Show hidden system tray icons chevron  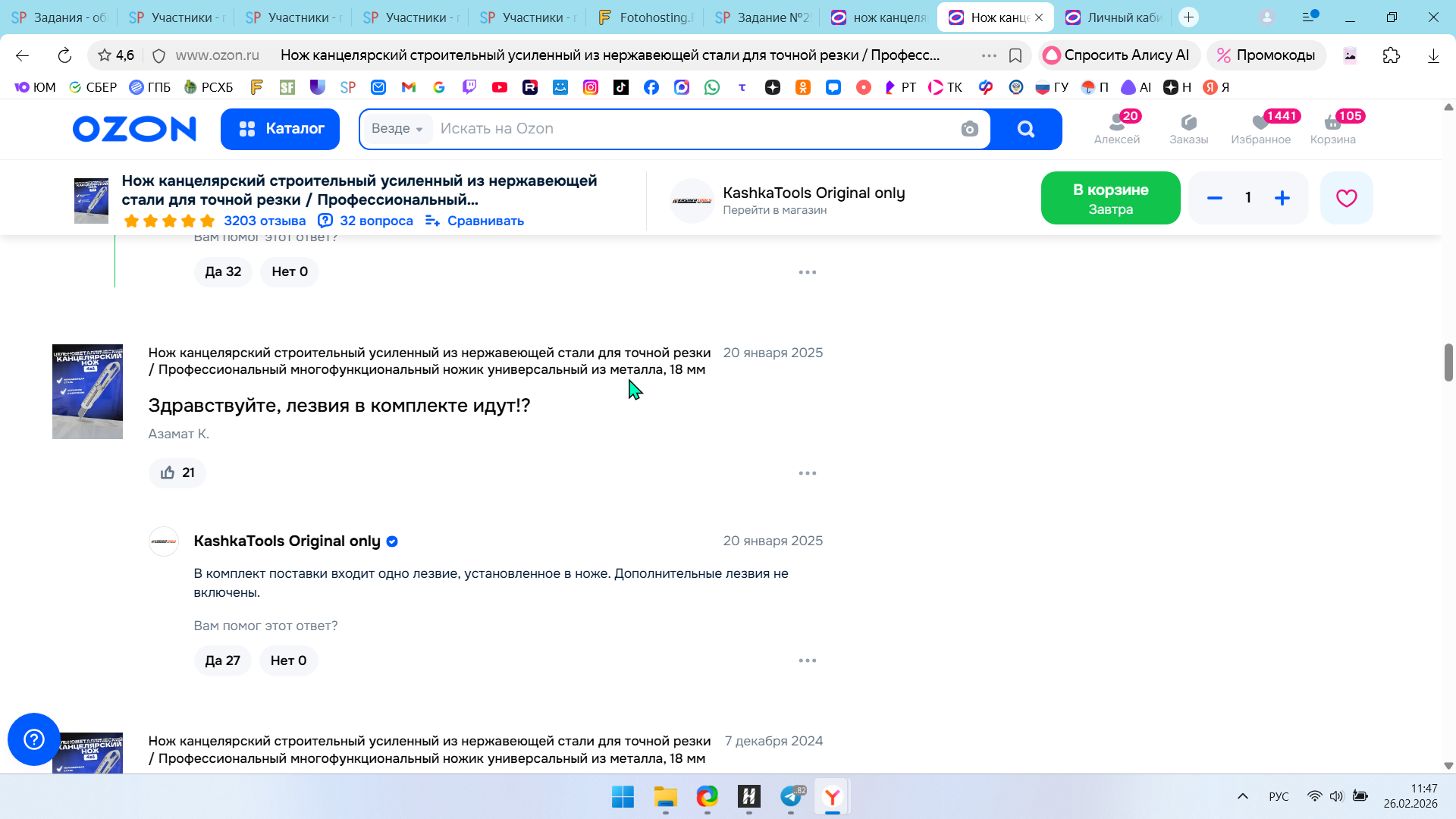[1242, 796]
